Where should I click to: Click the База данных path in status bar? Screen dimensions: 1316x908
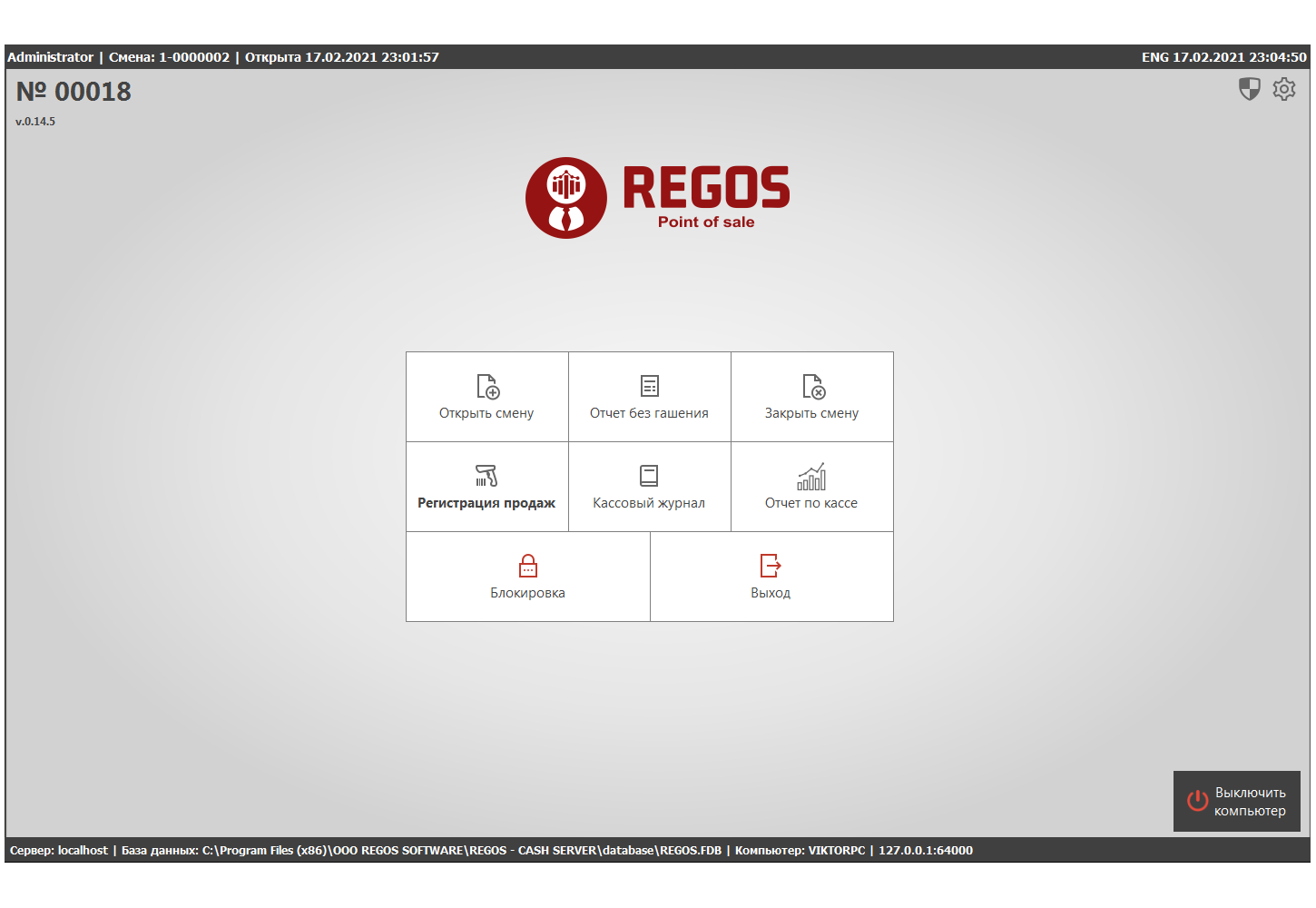pyautogui.click(x=421, y=851)
